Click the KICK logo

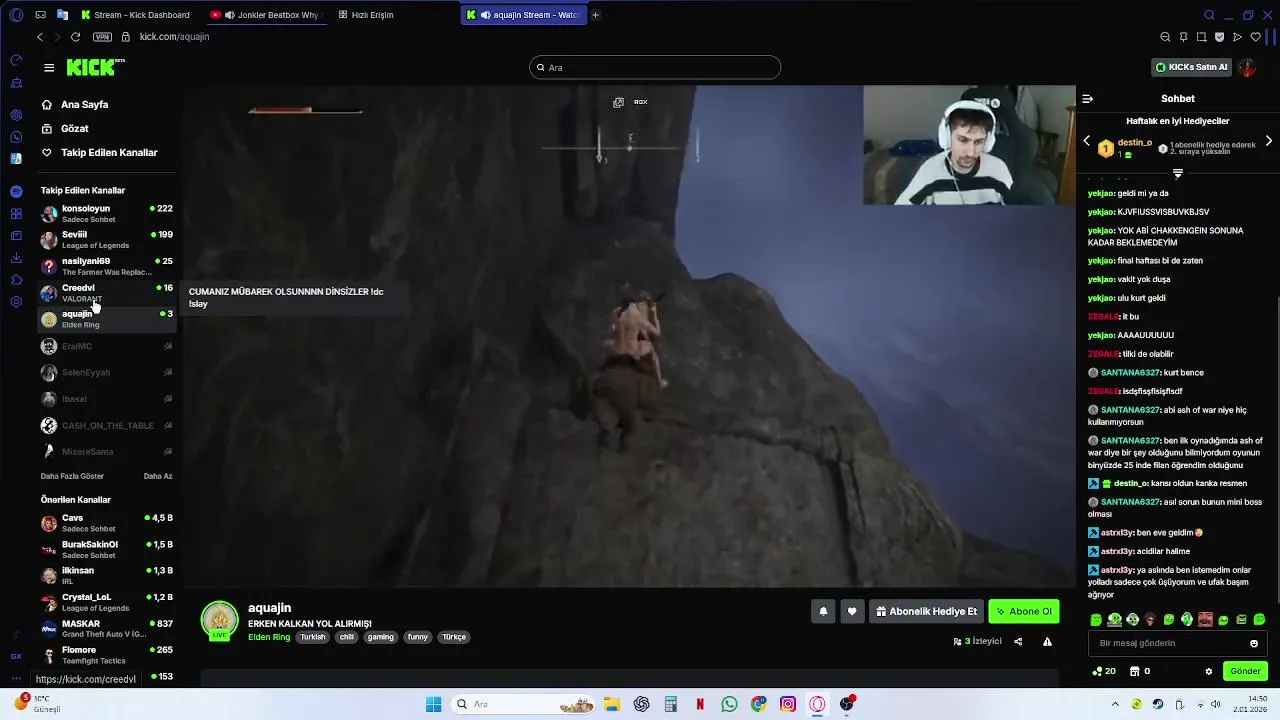tap(95, 67)
